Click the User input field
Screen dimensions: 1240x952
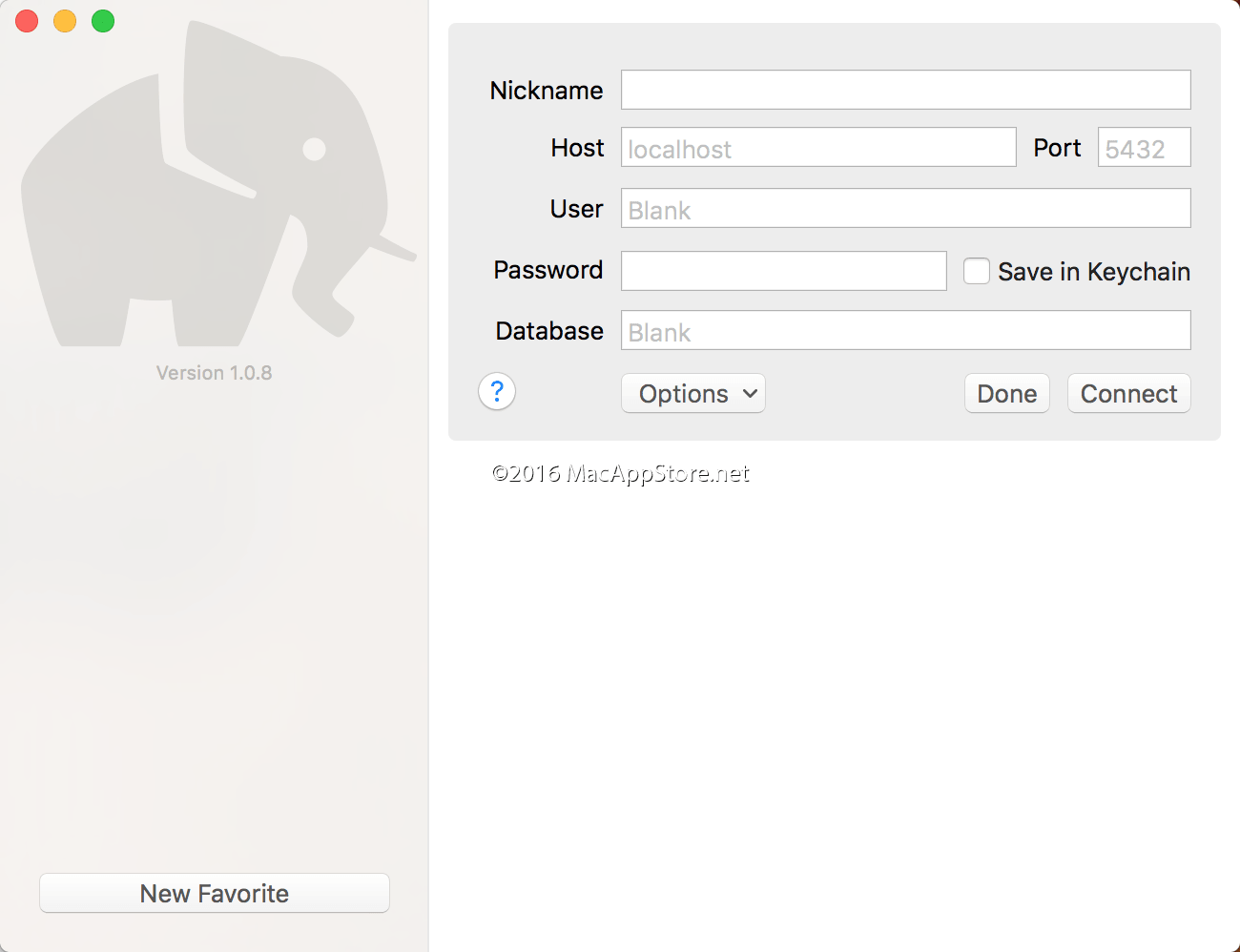pos(905,209)
